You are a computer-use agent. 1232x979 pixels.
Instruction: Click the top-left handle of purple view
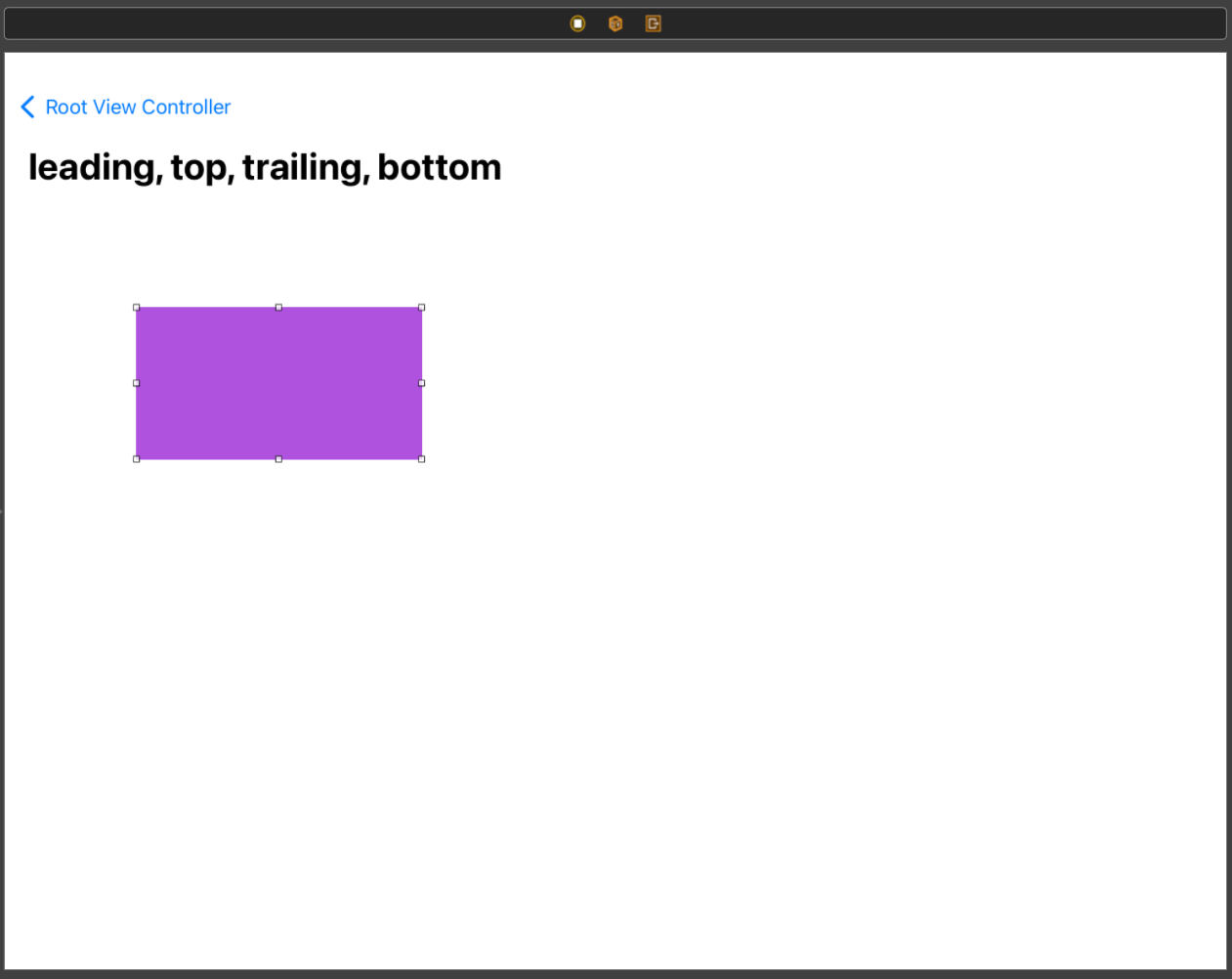[x=136, y=307]
